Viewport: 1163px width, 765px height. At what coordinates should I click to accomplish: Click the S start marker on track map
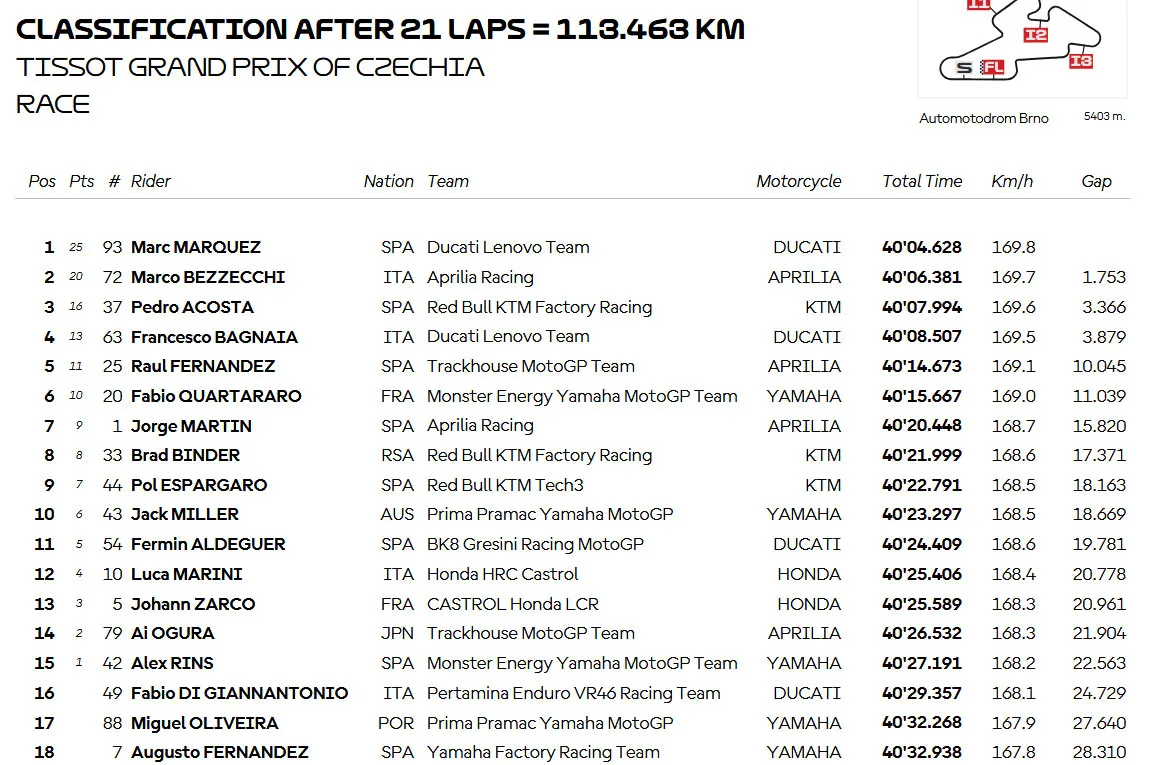[x=963, y=68]
